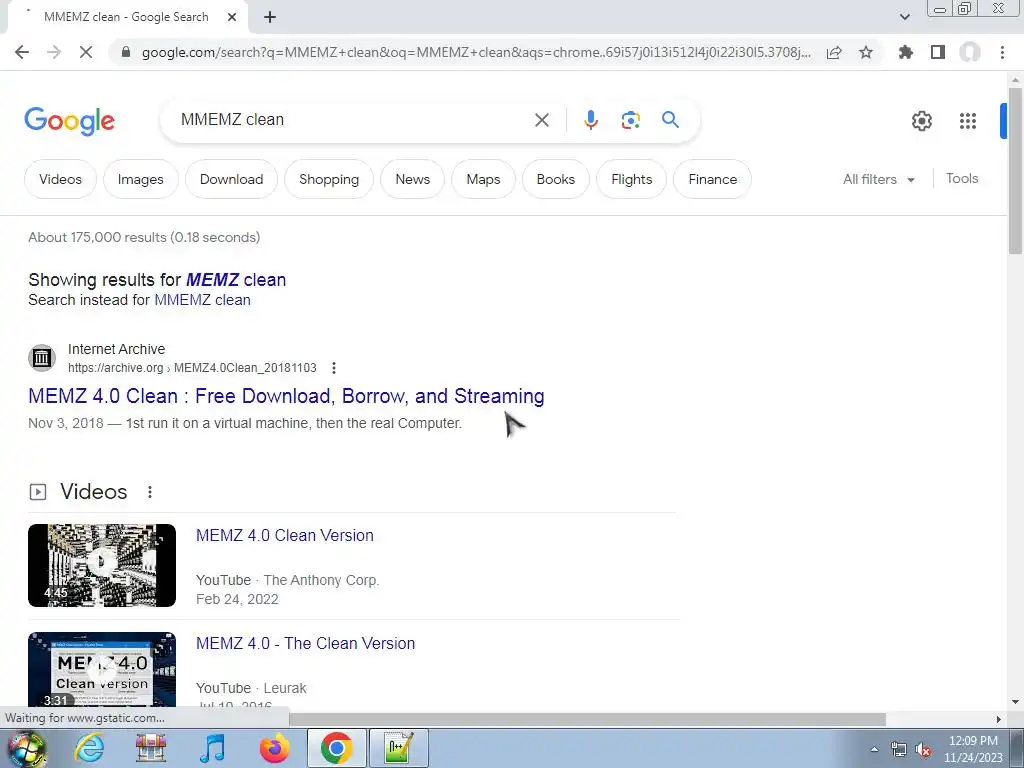View the site lock security info
Image resolution: width=1024 pixels, height=768 pixels.
(x=126, y=52)
